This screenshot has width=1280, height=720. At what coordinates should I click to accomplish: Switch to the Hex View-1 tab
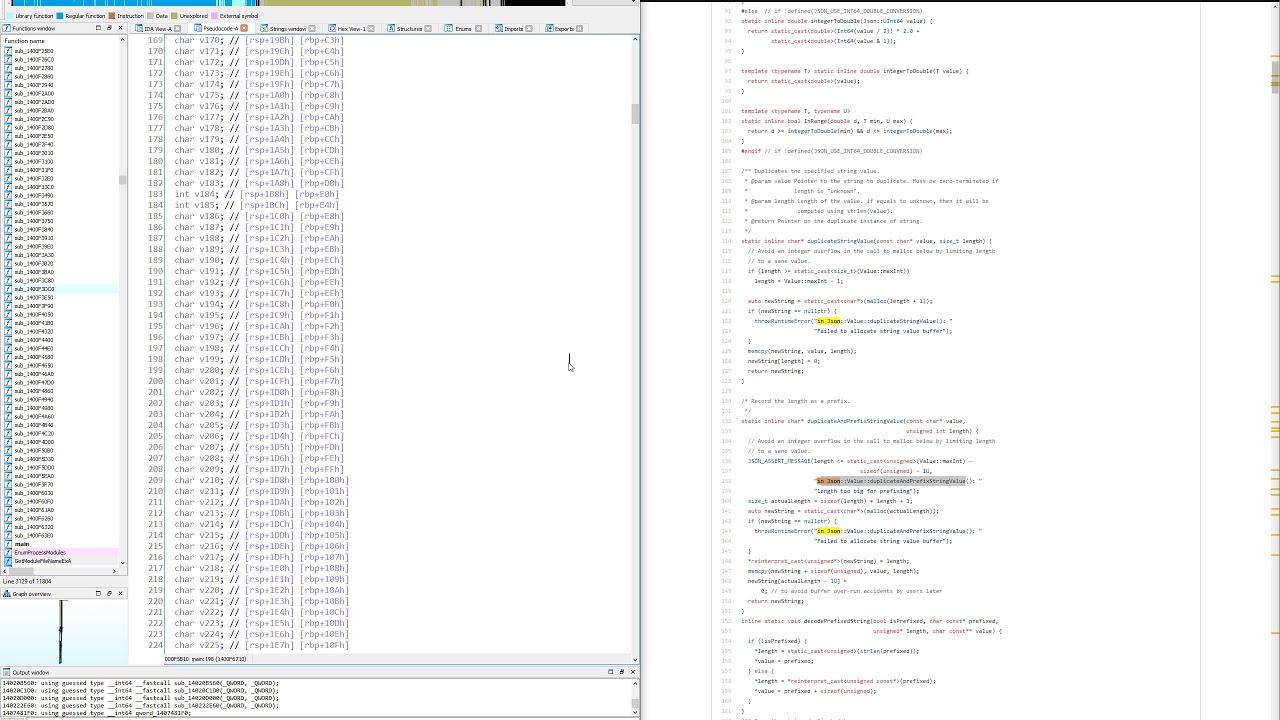(x=351, y=29)
